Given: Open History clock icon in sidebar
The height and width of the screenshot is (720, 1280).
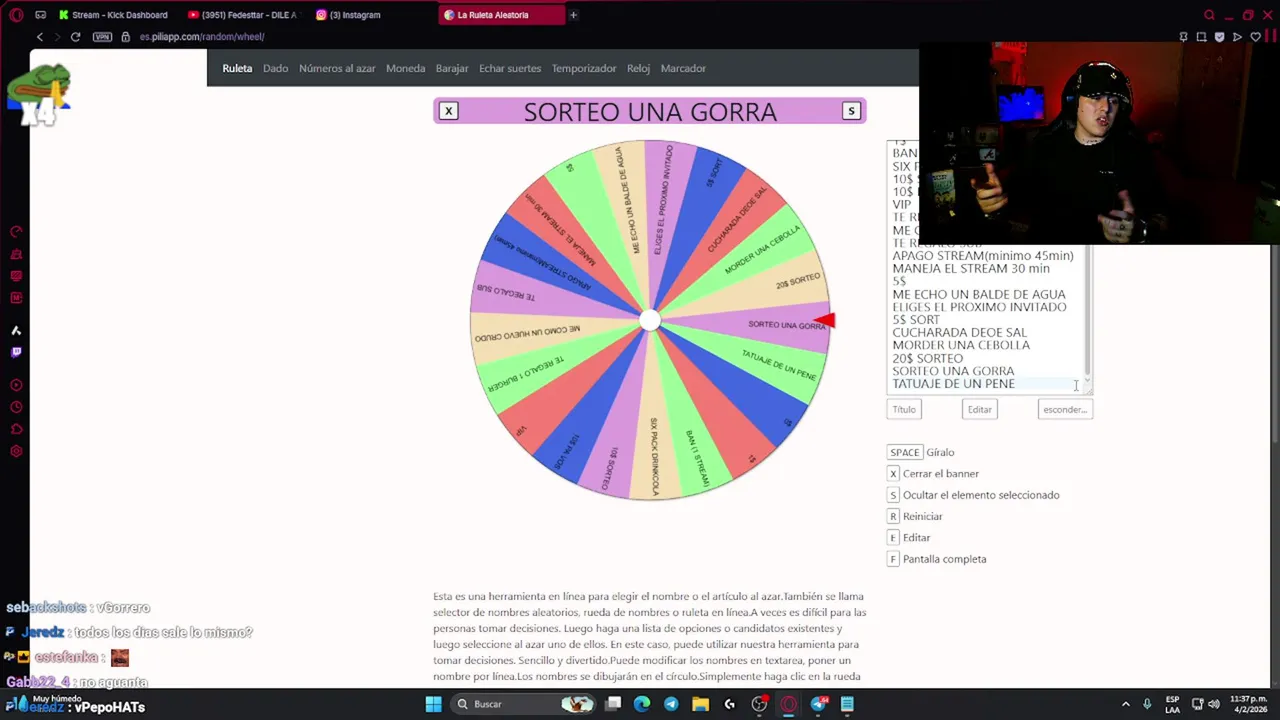Looking at the screenshot, I should 16,407.
